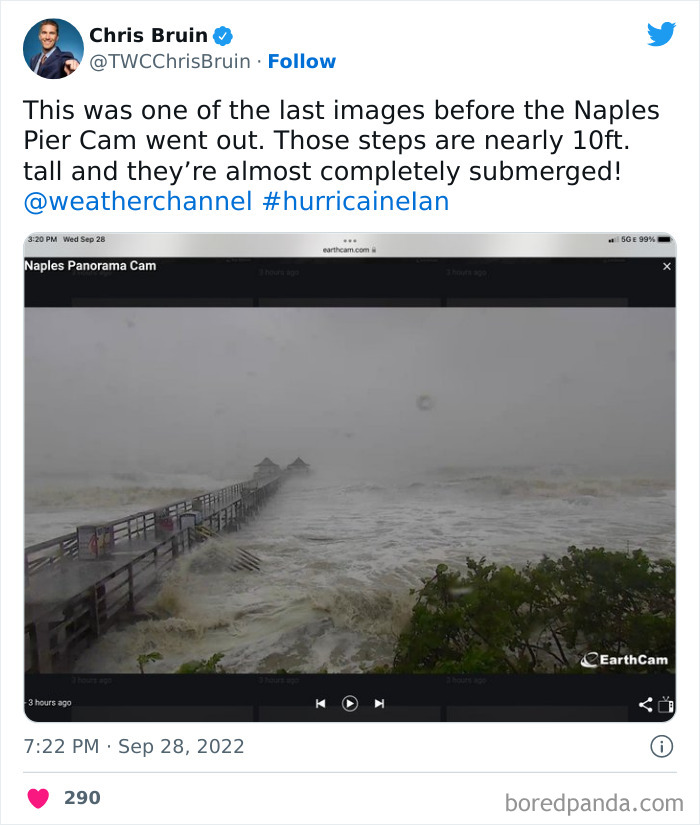This screenshot has width=700, height=825.
Task: Skip to the previous webcam frame
Action: (x=320, y=703)
